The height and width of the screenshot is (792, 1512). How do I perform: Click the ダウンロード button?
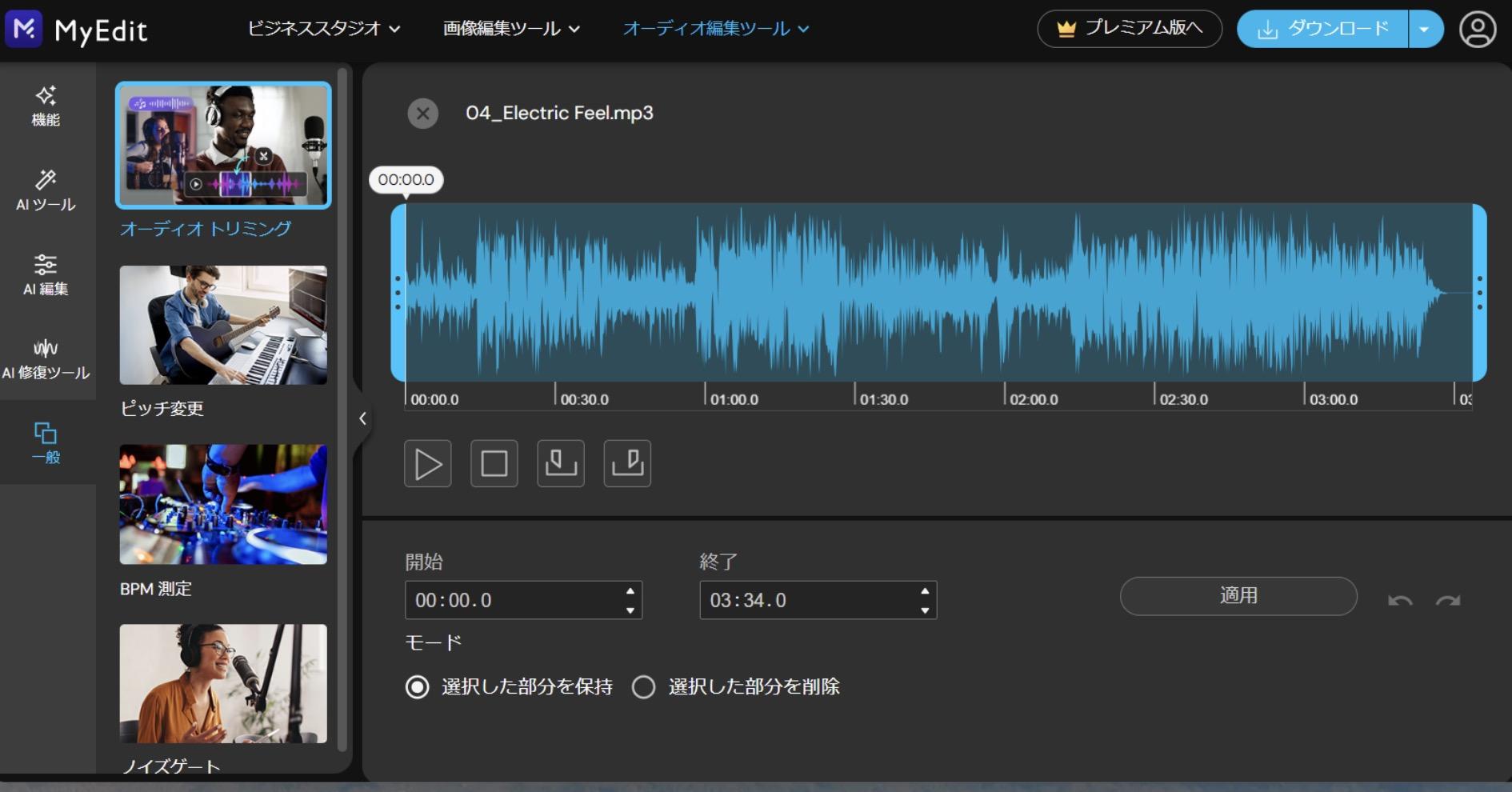[1322, 30]
